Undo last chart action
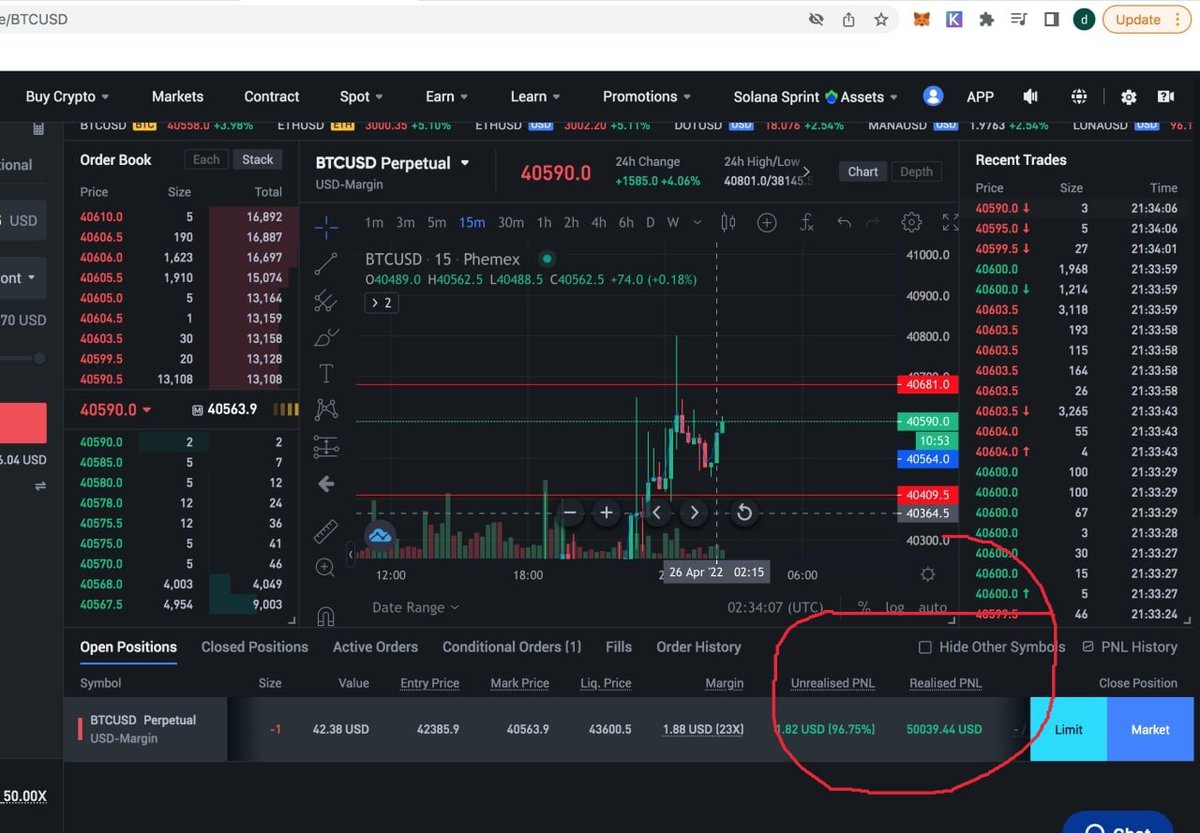 click(x=844, y=222)
